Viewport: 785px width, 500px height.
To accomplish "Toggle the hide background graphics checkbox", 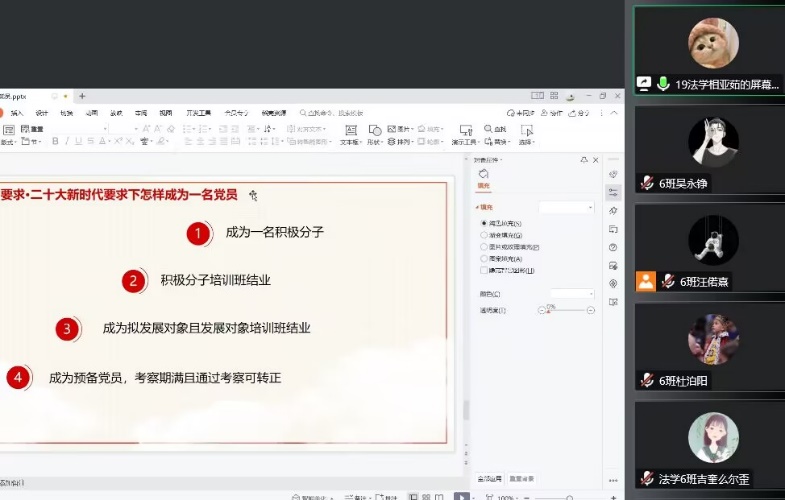I will point(485,270).
